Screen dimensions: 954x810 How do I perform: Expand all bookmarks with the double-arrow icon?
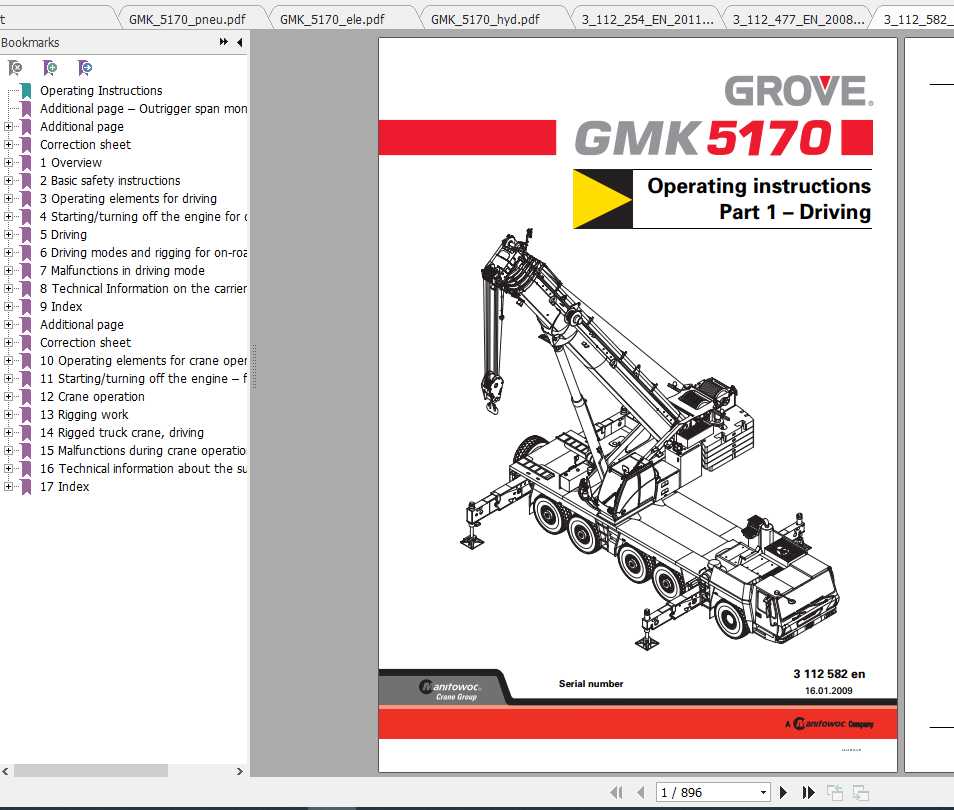223,42
